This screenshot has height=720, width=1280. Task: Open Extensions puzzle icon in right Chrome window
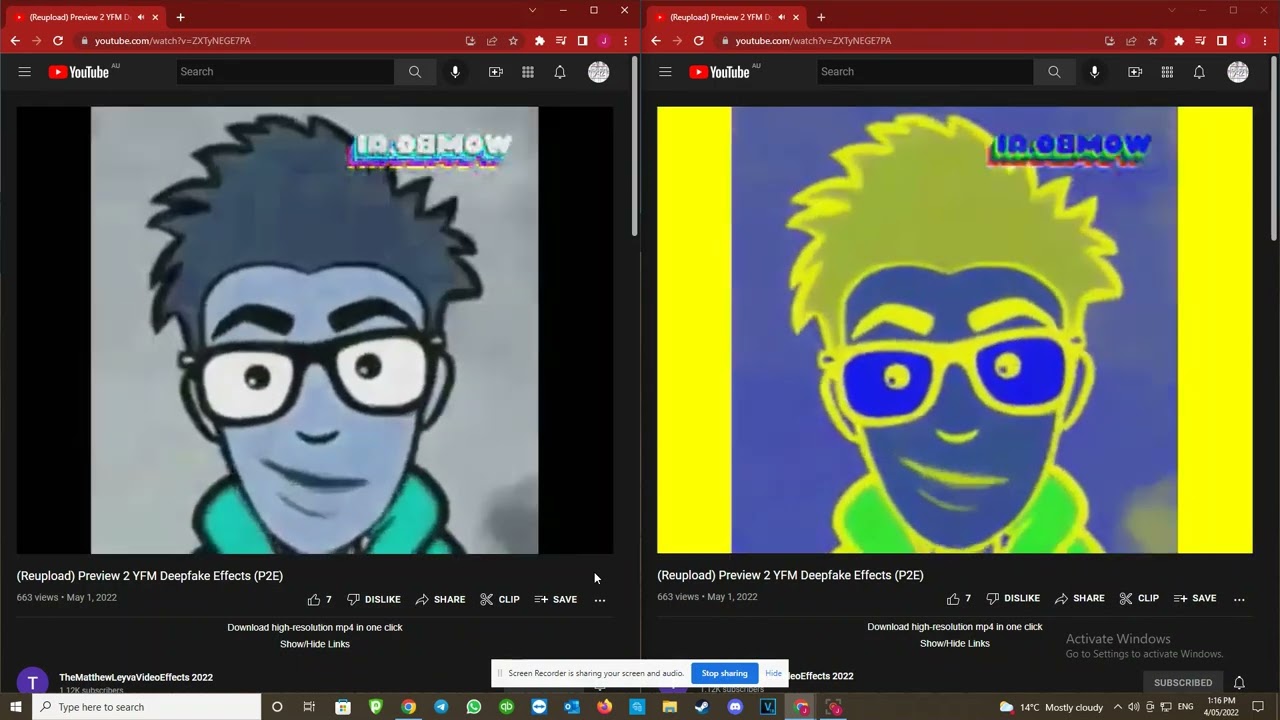coord(1179,41)
